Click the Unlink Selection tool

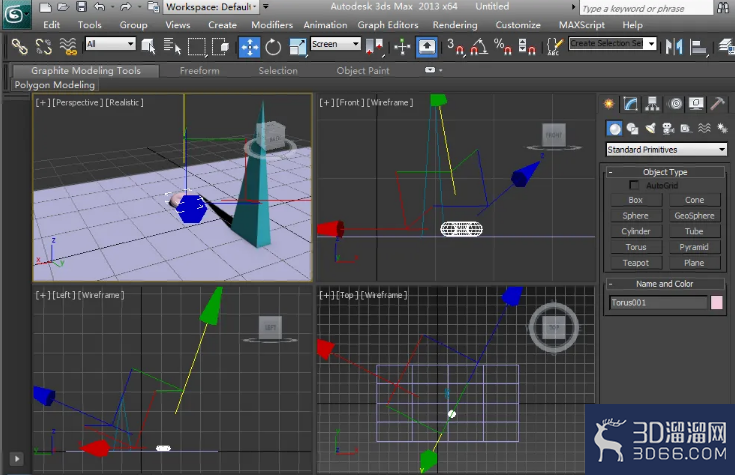(x=44, y=46)
